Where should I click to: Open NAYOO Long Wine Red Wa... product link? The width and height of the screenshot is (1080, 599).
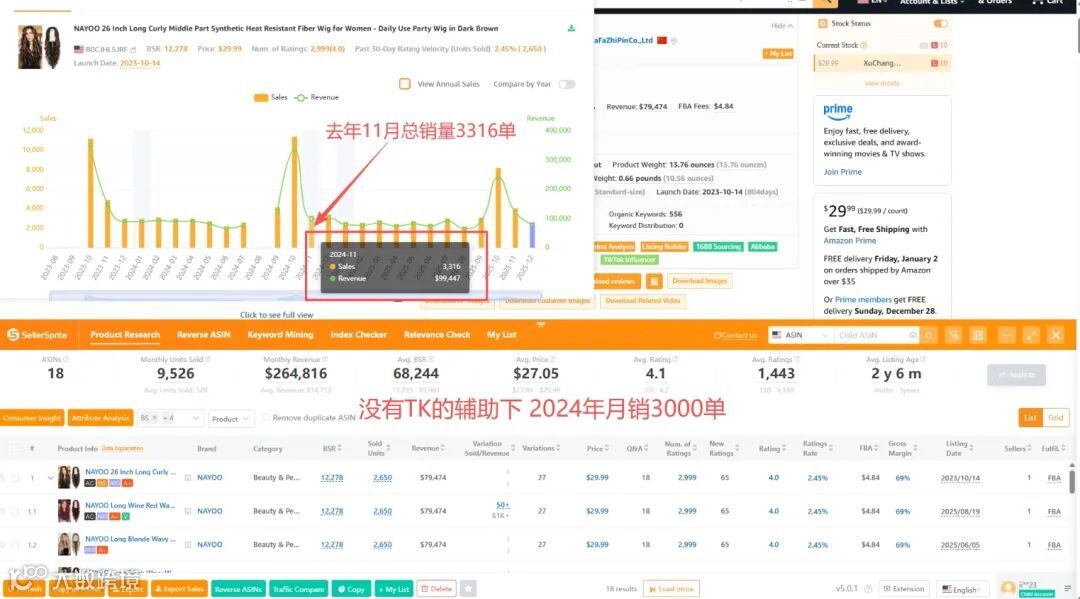(x=129, y=505)
